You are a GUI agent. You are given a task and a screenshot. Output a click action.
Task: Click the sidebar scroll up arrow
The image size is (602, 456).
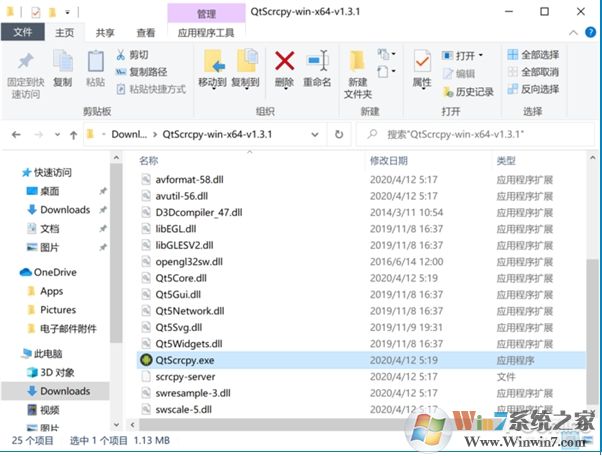[116, 158]
